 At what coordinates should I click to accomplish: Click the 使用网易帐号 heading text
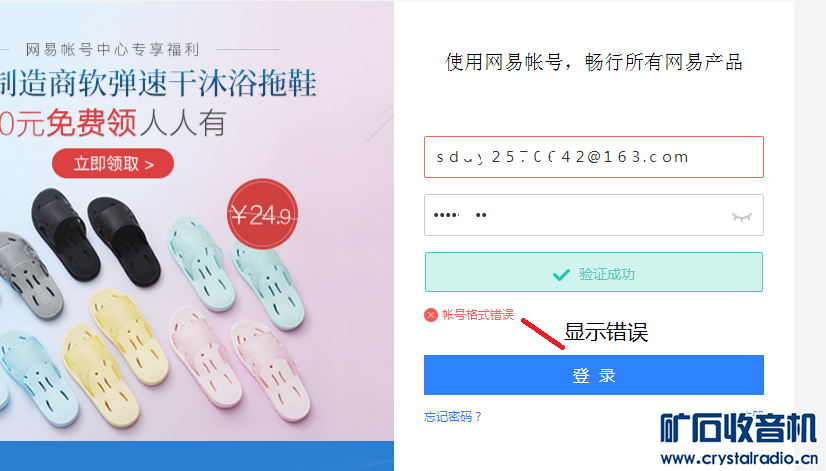tap(594, 62)
